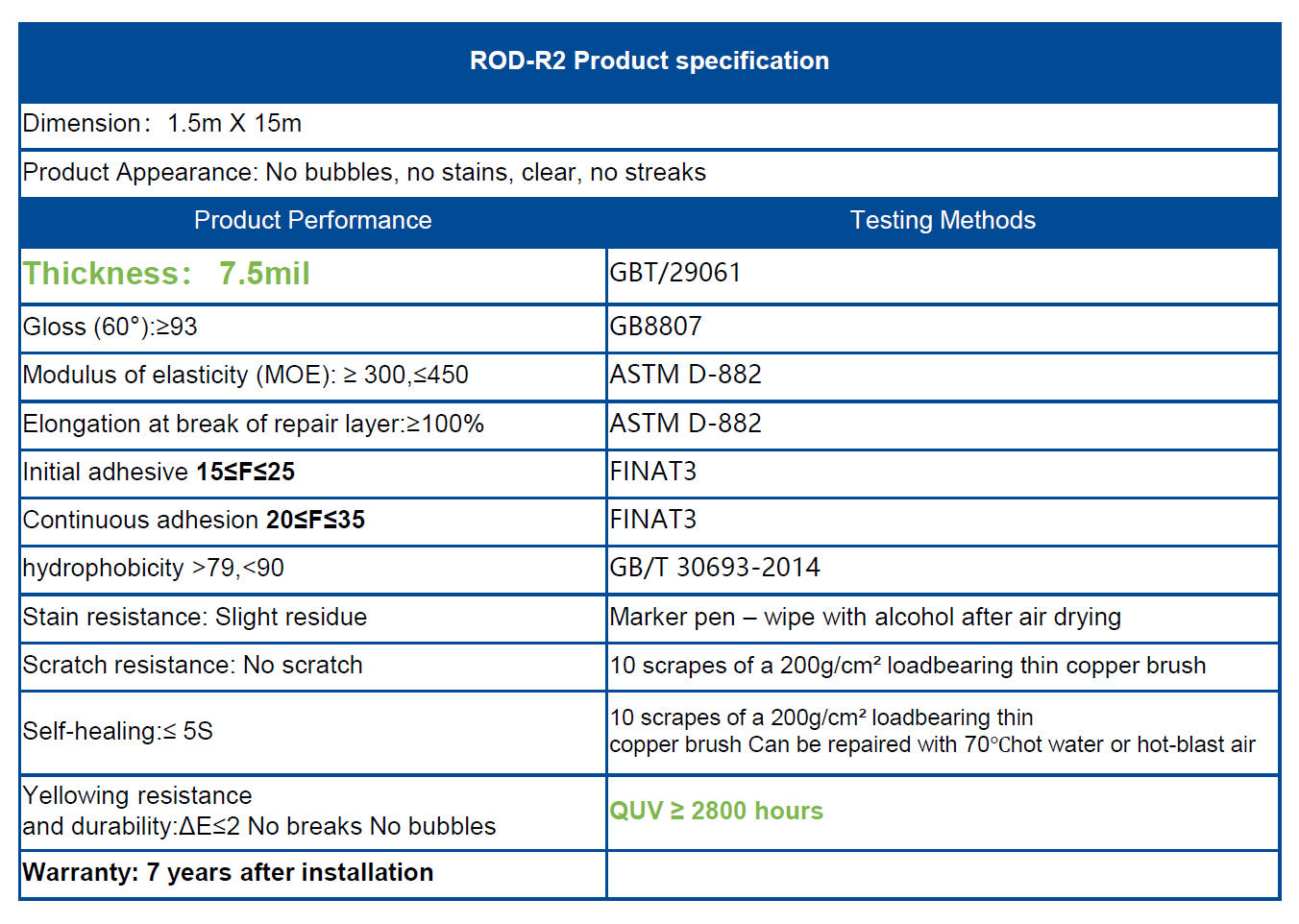Screen dimensions: 1299x924
Task: Select the Initial adhesive 15≤F≤25 cell
Action: pos(159,472)
